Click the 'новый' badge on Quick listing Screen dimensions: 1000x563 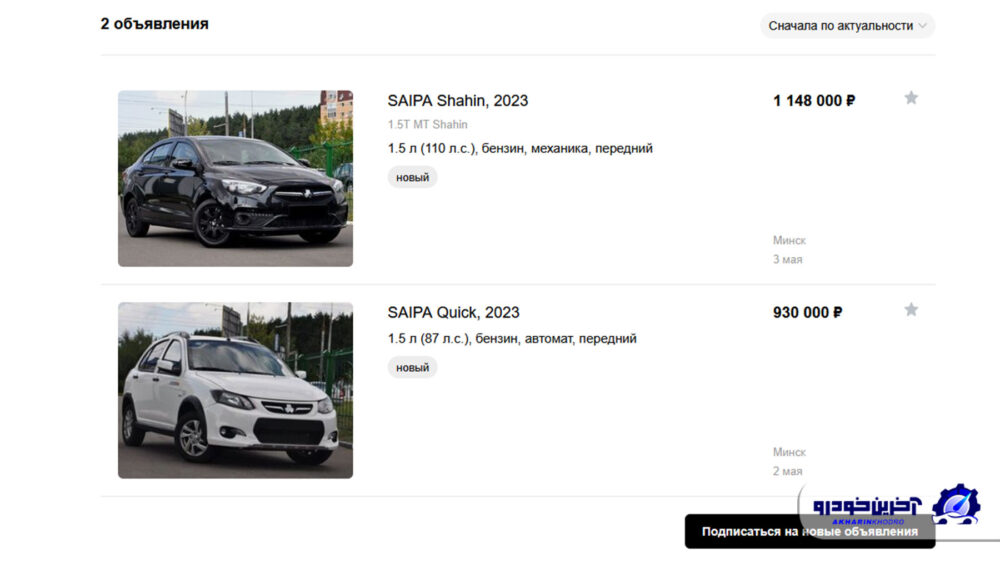413,367
